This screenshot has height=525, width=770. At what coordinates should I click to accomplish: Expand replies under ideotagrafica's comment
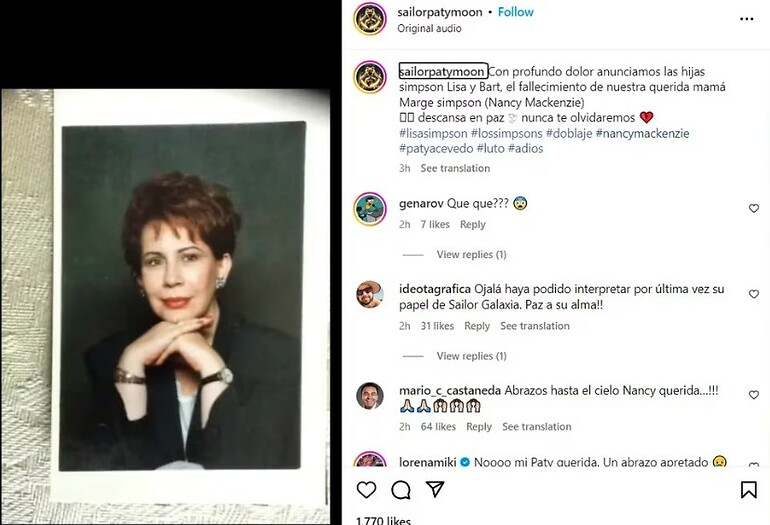471,356
